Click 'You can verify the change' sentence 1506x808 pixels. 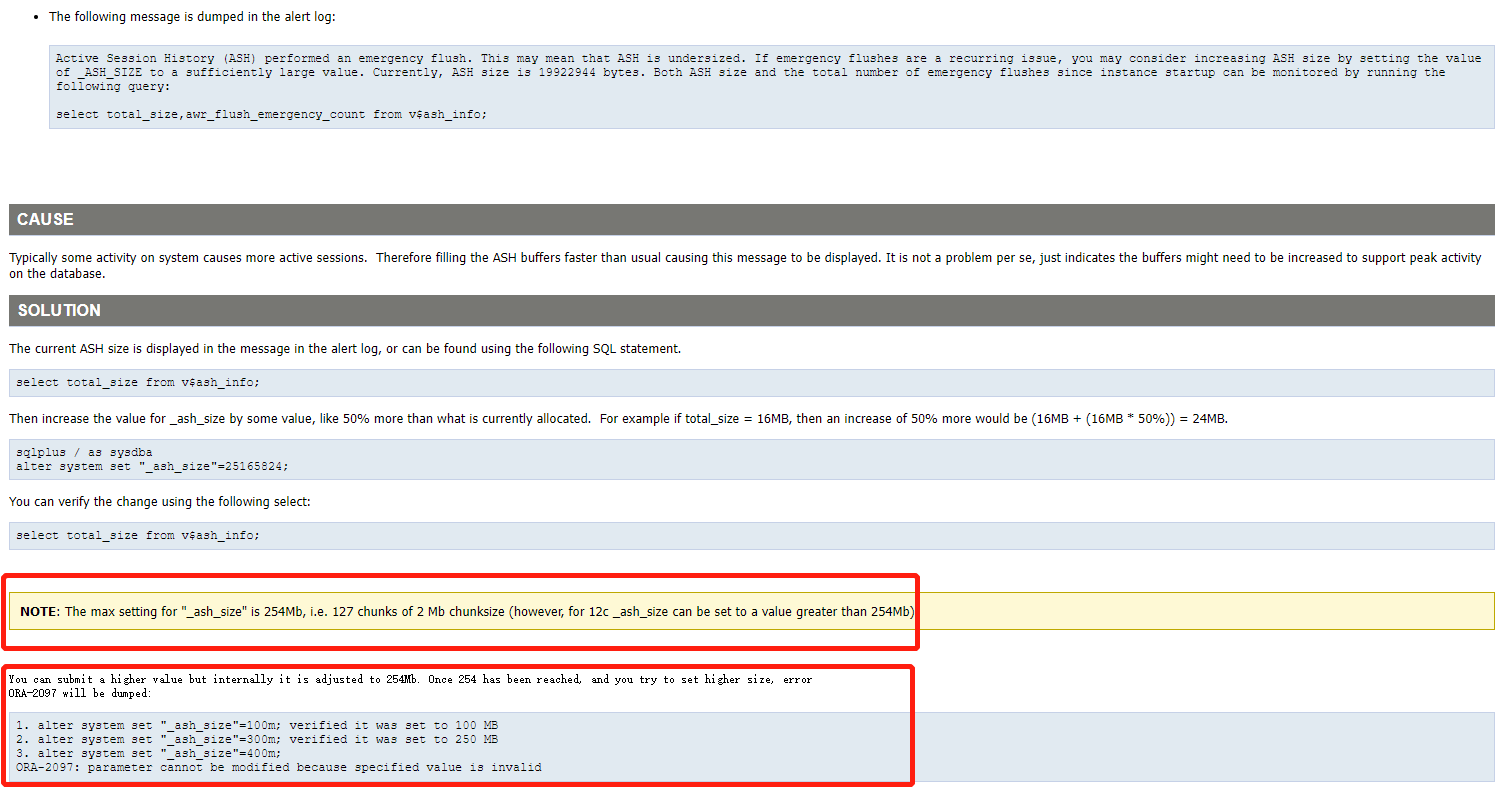point(160,502)
